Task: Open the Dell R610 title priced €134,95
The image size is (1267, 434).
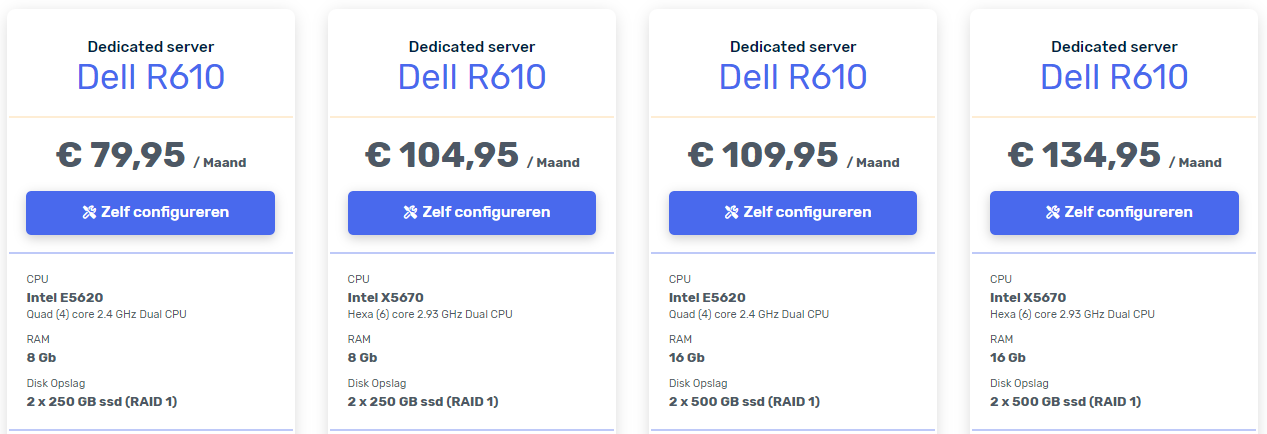Action: click(1114, 77)
